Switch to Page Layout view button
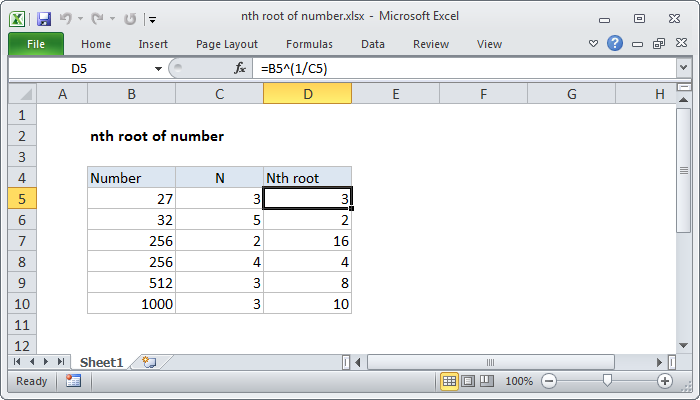 click(468, 381)
